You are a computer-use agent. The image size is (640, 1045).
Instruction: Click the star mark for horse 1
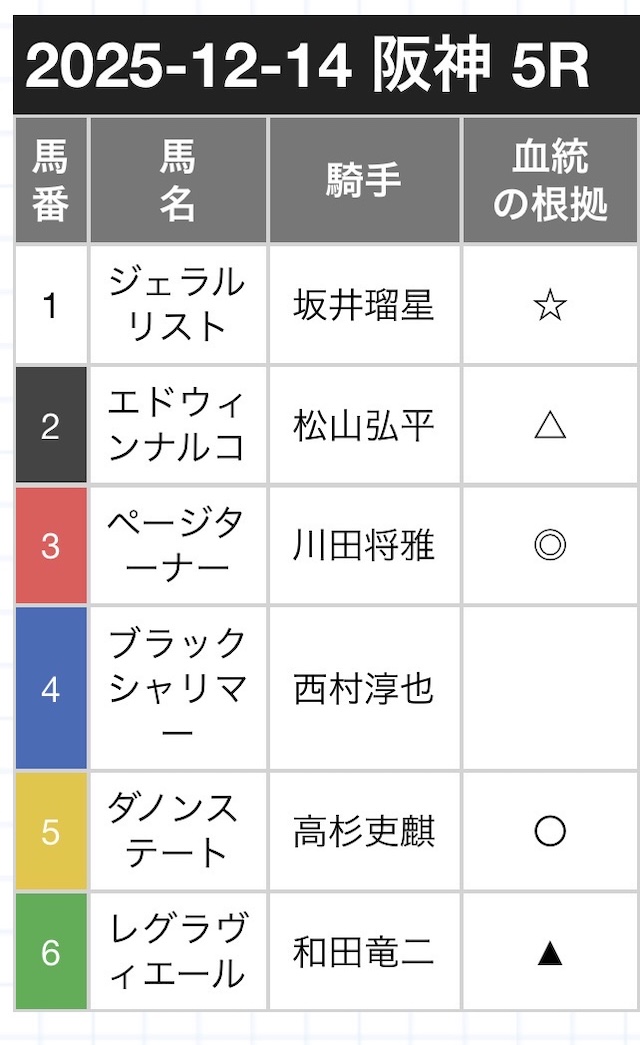click(550, 306)
